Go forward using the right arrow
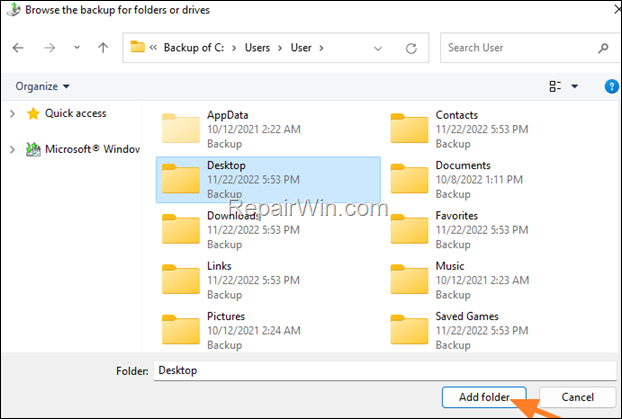622x419 pixels. tap(50, 48)
